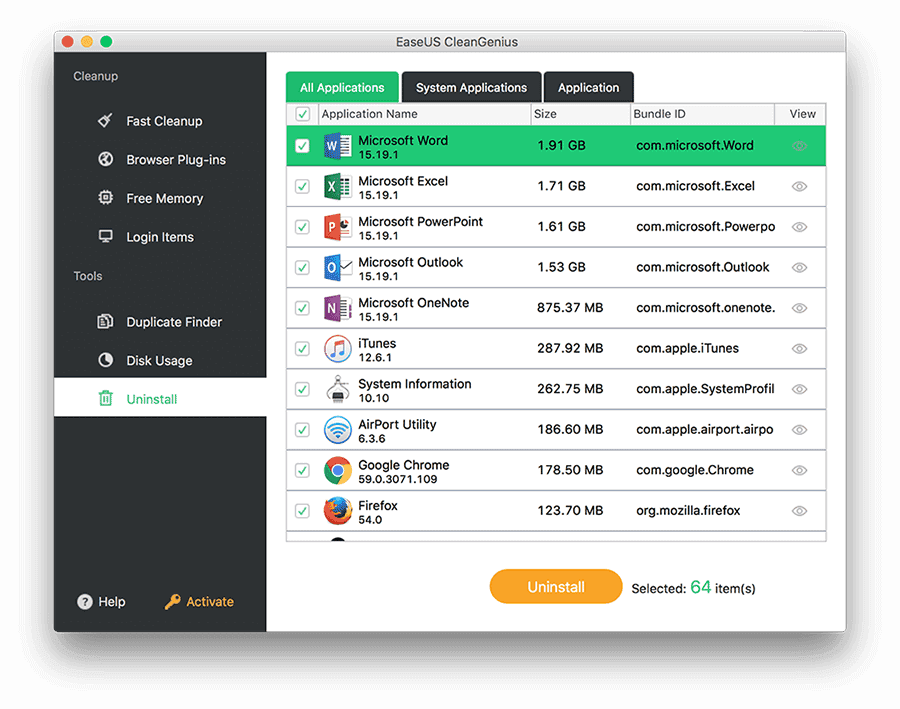Screen dimensions: 900x709
Task: Uncheck the System Information checkbox
Action: click(302, 389)
